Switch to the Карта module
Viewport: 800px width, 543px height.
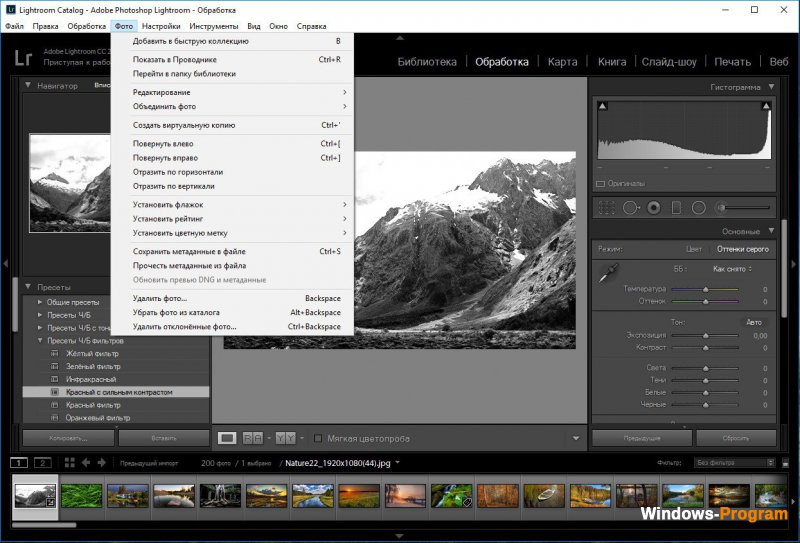[562, 62]
